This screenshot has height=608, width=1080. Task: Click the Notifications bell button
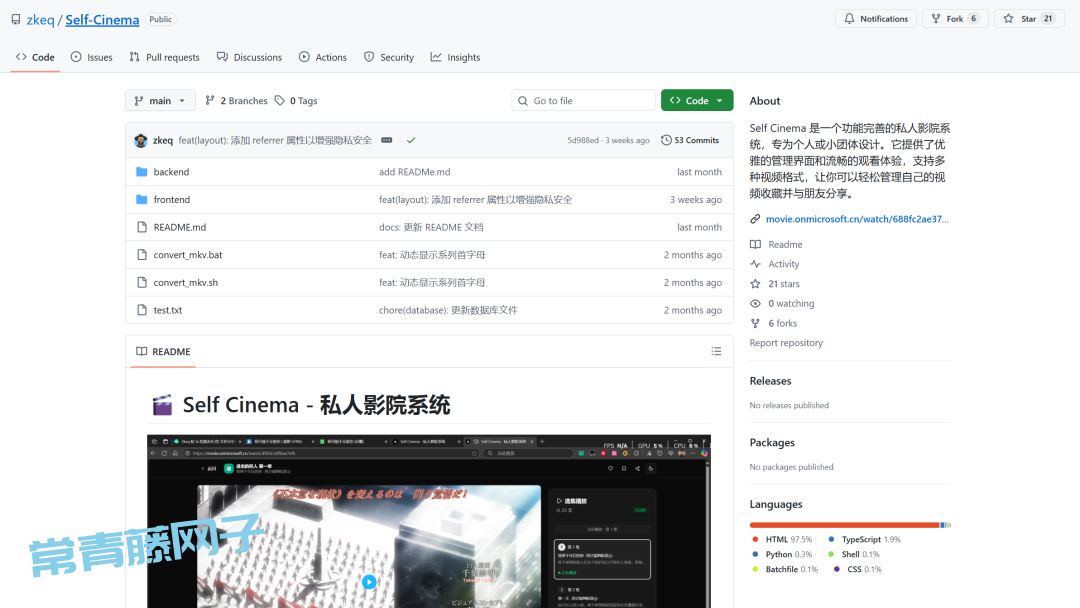(x=876, y=19)
